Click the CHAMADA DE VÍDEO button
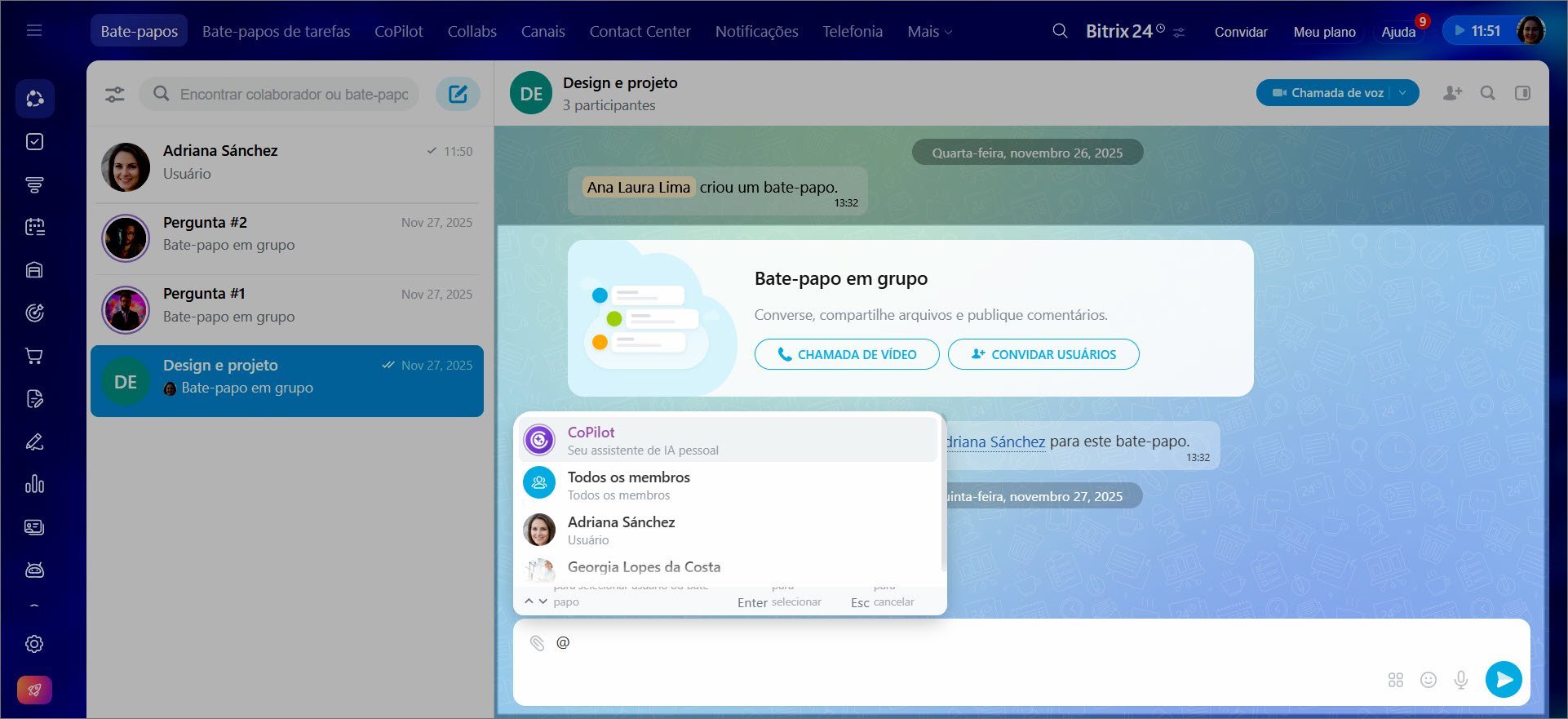The width and height of the screenshot is (1568, 719). 846,354
